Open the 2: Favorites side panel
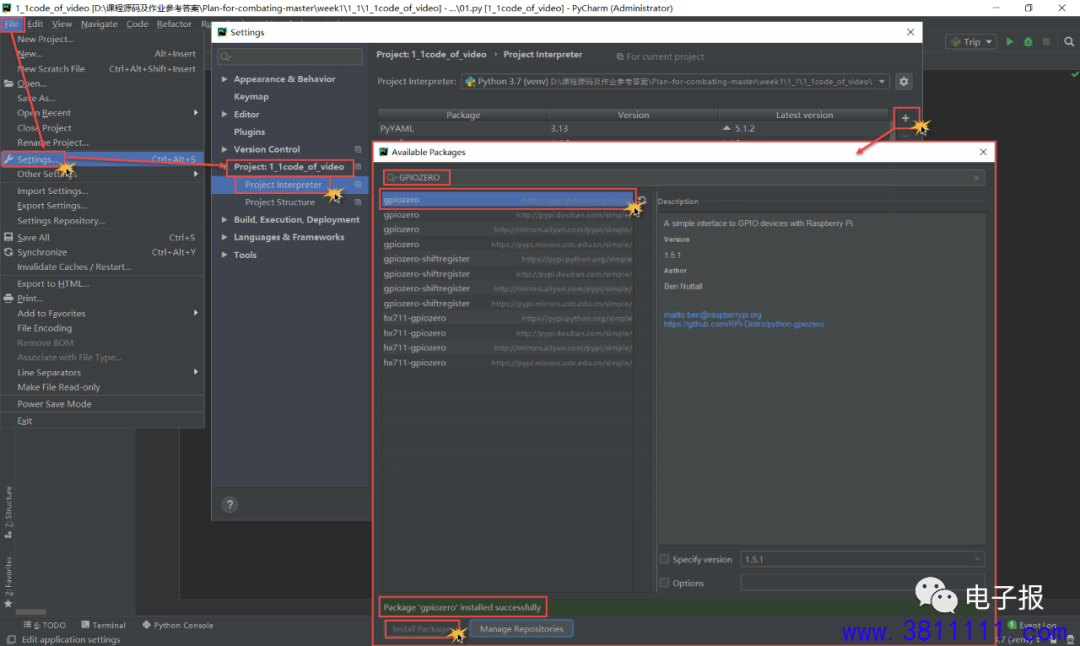The image size is (1080, 646). coord(8,582)
